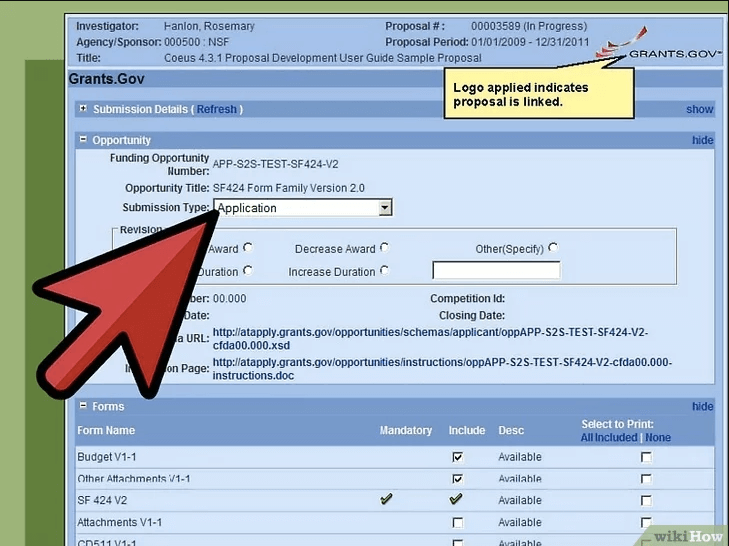The height and width of the screenshot is (546, 729).
Task: Tick the print checkbox for Budget V1-1
Action: pos(646,457)
